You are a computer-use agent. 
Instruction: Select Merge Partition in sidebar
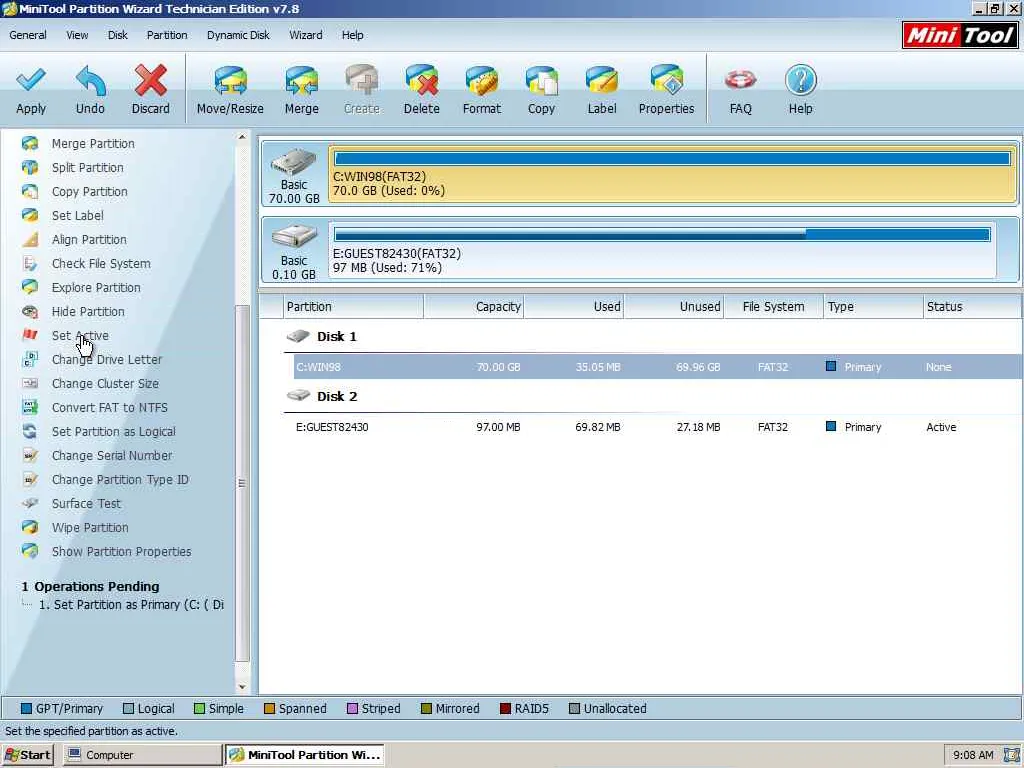93,144
